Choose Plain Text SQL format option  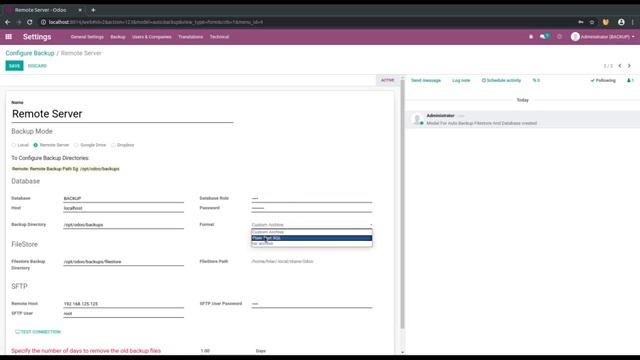pos(312,238)
